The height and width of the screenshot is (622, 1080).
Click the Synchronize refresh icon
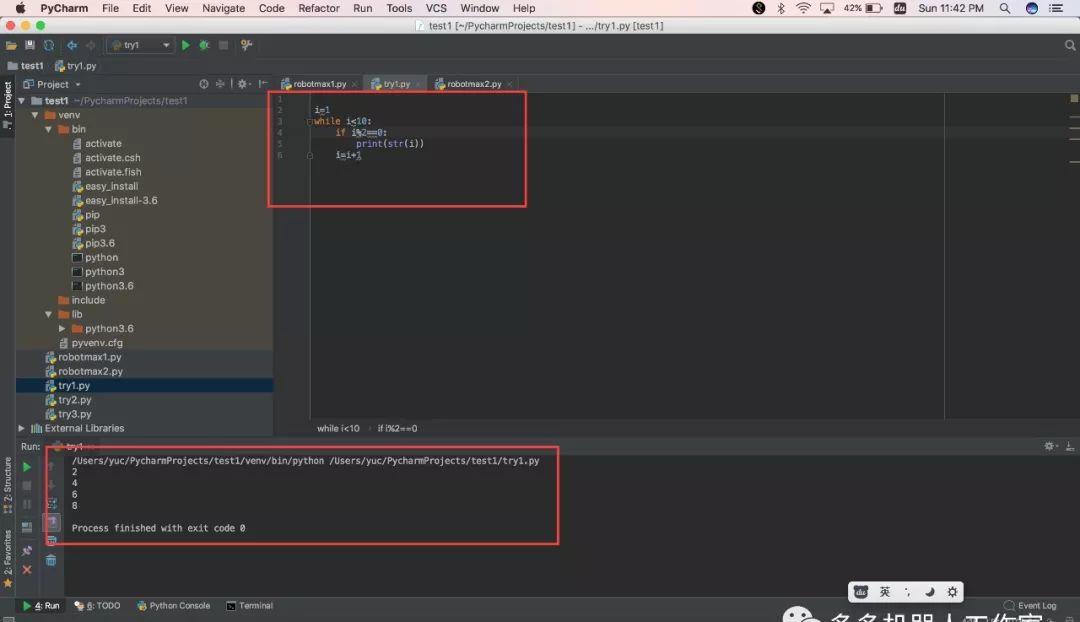[x=49, y=45]
